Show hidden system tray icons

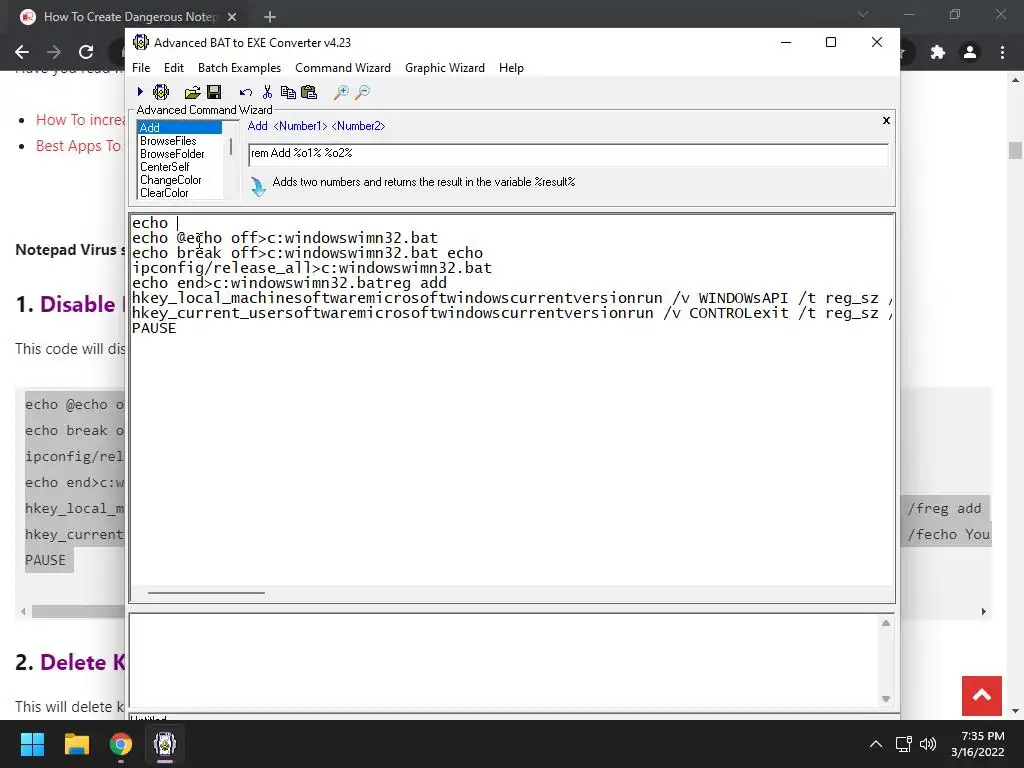tap(876, 744)
